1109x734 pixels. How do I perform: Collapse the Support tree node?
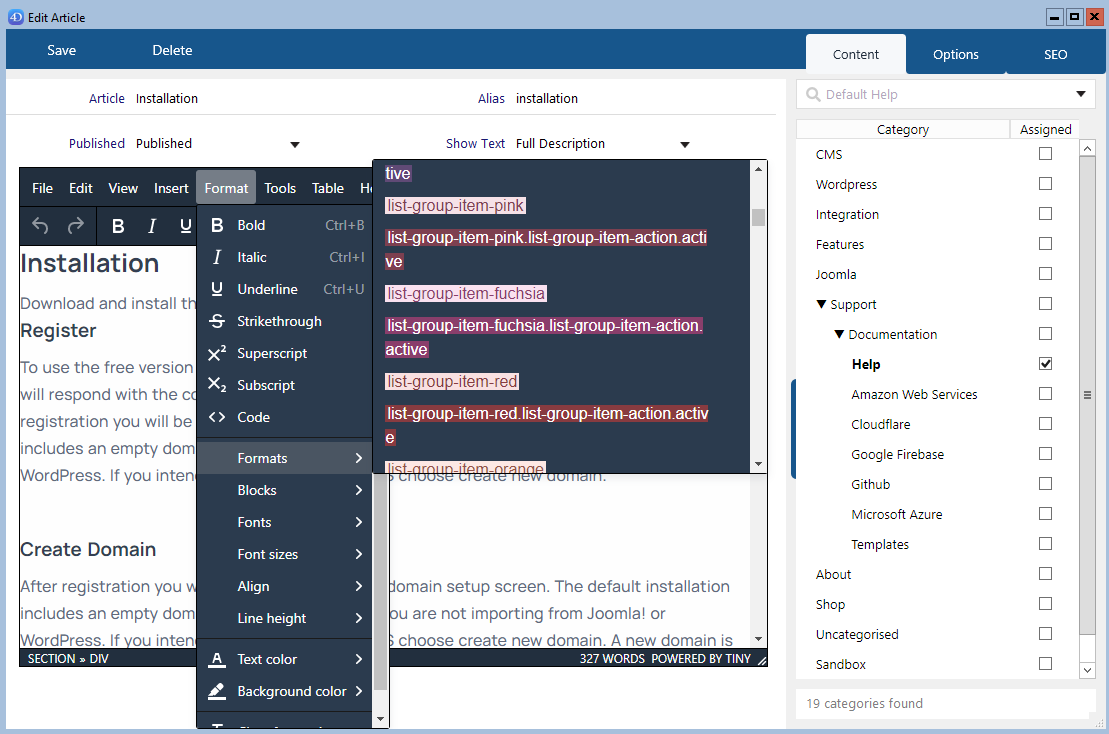tap(821, 305)
